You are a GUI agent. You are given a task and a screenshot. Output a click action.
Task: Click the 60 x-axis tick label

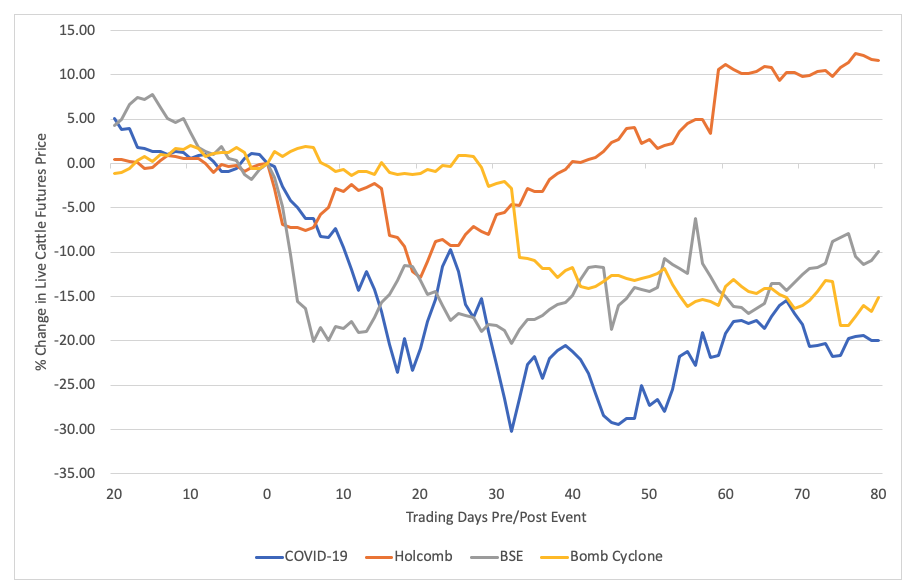point(725,493)
